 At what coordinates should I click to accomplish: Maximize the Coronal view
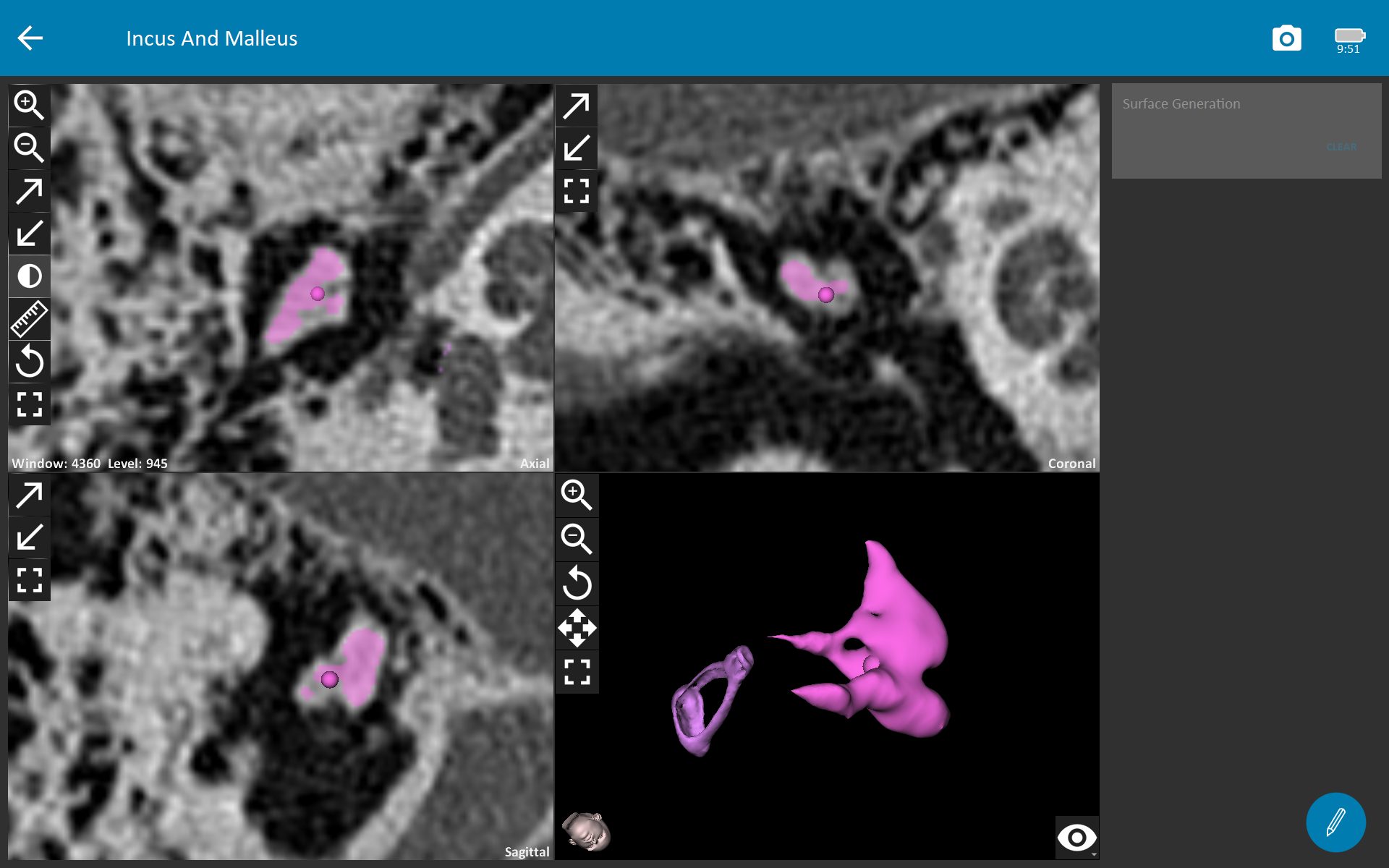pyautogui.click(x=577, y=191)
